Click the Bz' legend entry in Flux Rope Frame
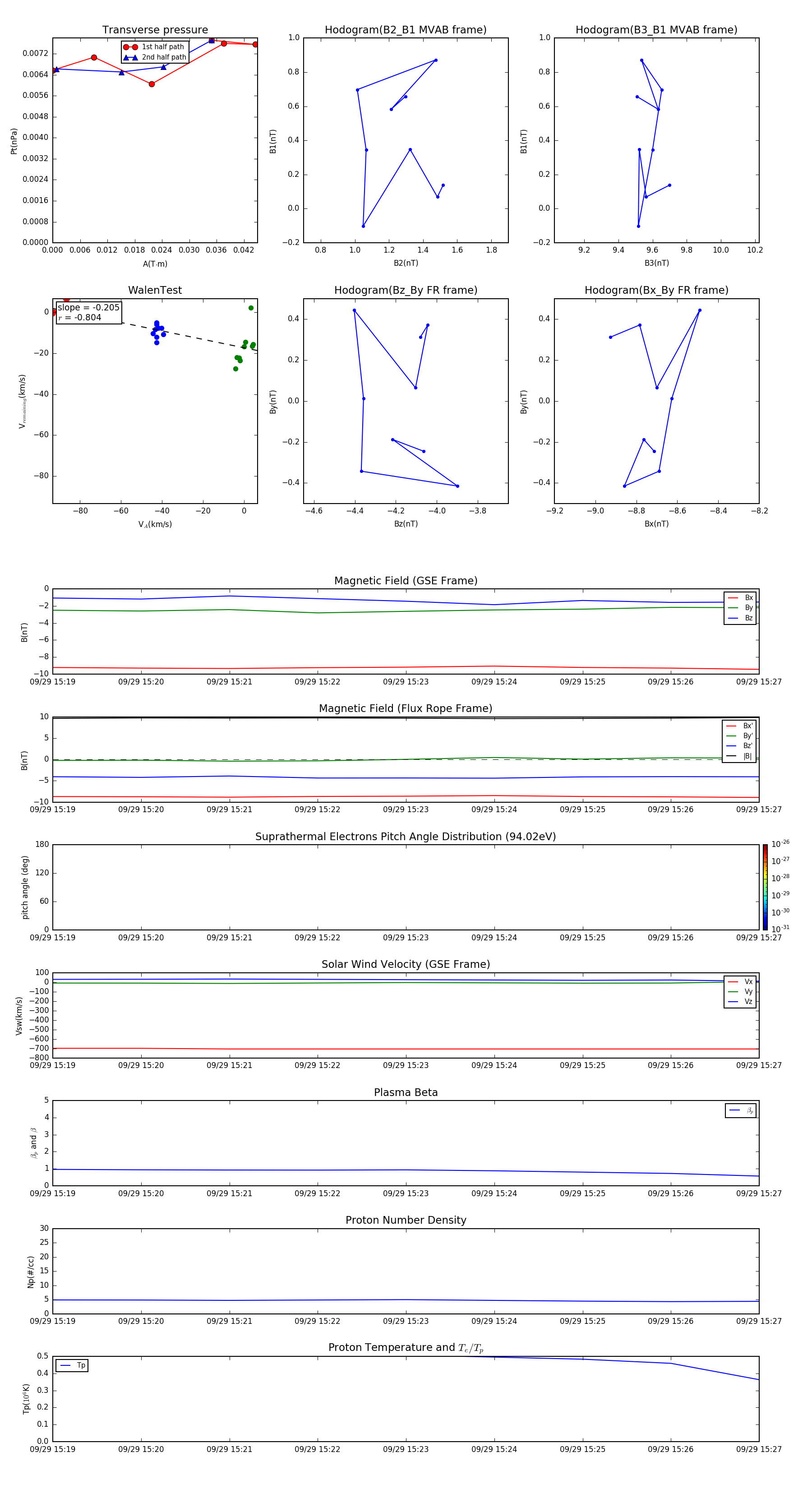 tap(739, 746)
